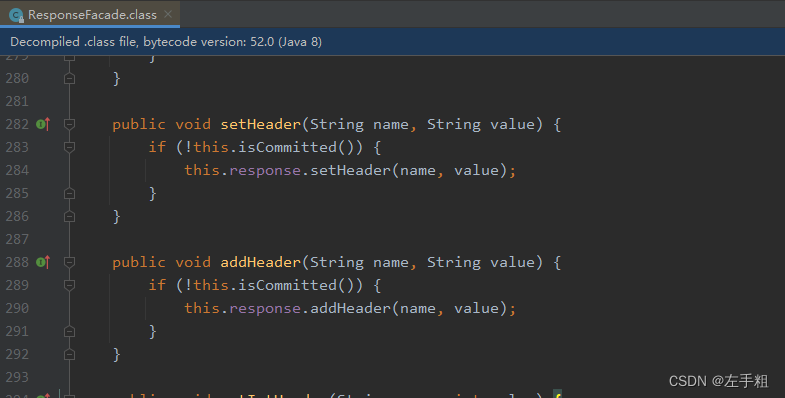
Task: Click line number 282 in the gutter
Action: (18, 124)
